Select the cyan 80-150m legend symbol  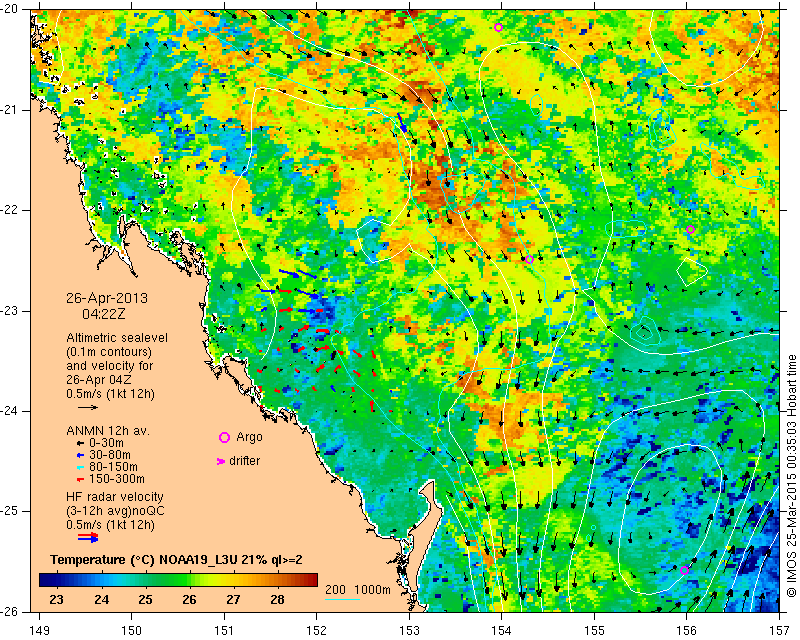click(x=80, y=467)
